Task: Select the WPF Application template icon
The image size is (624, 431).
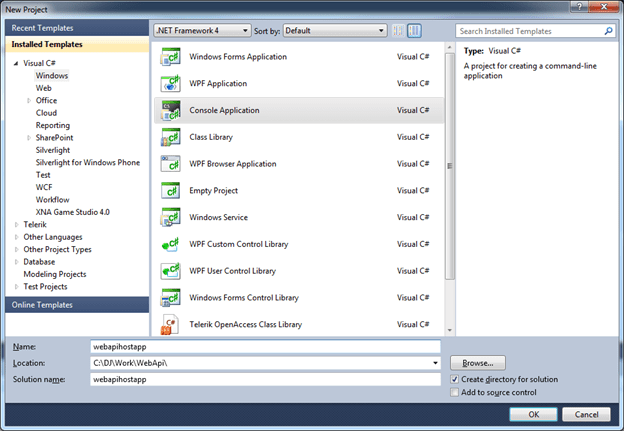Action: coord(169,83)
